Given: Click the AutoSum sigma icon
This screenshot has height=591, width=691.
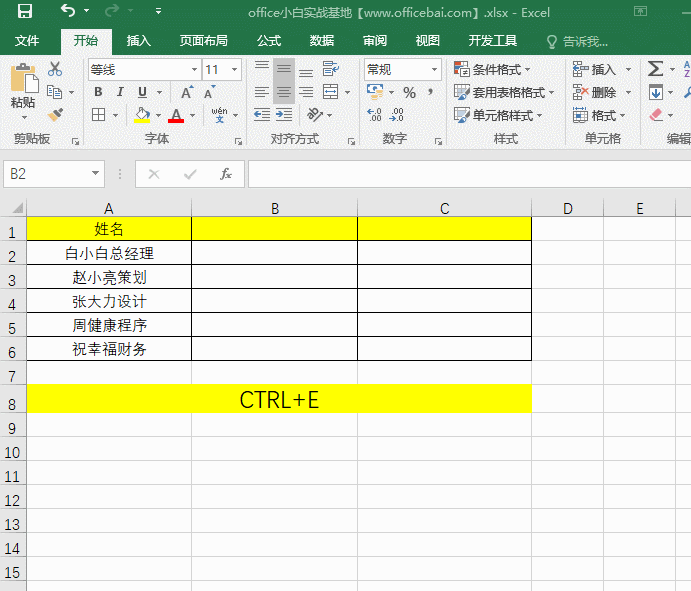Looking at the screenshot, I should pos(655,69).
